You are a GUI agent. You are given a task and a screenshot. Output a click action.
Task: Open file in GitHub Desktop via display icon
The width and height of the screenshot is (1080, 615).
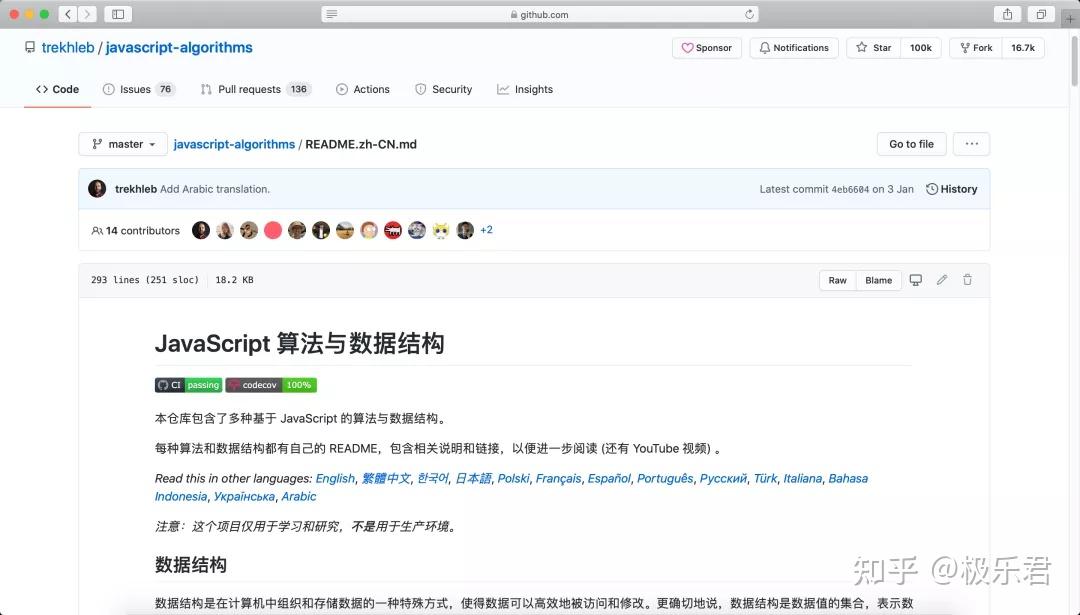point(916,280)
